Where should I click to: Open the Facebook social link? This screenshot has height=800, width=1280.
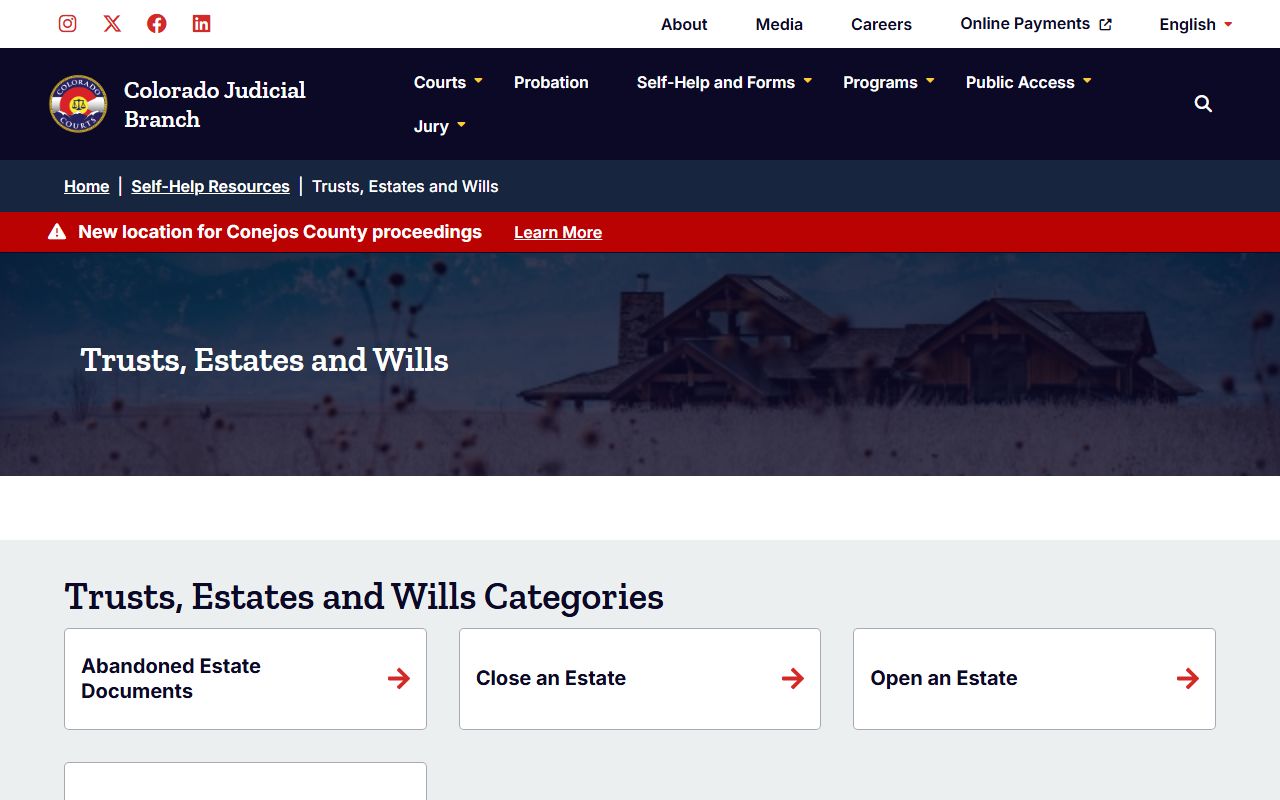tap(157, 23)
